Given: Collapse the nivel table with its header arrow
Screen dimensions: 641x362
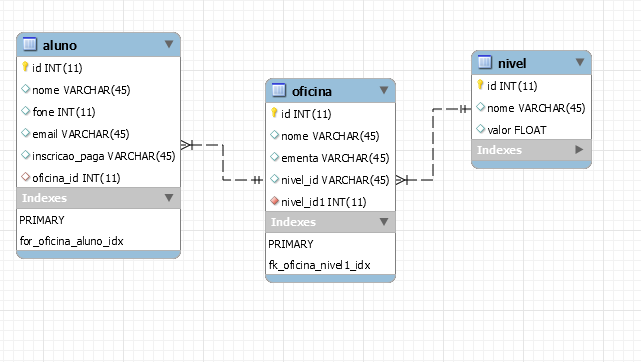Looking at the screenshot, I should tap(579, 62).
